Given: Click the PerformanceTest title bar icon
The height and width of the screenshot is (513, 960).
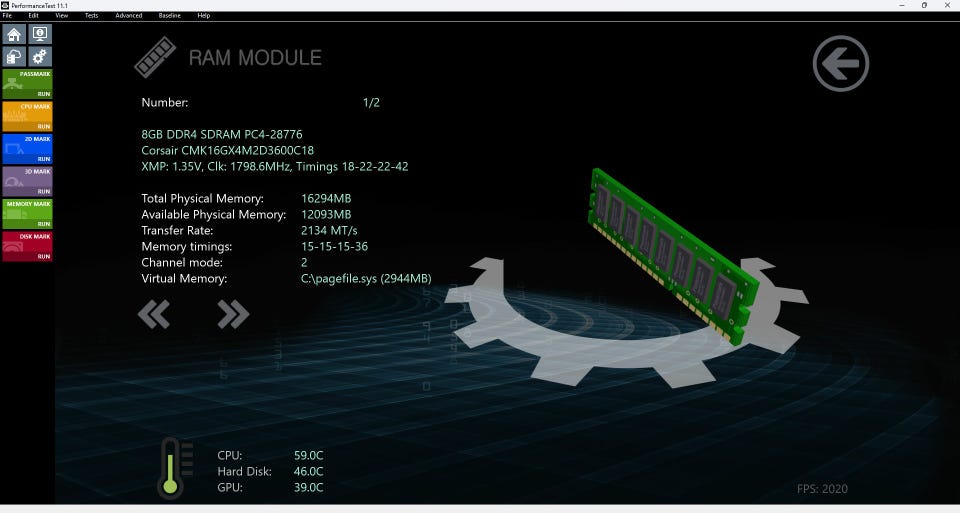Looking at the screenshot, I should [x=5, y=6].
